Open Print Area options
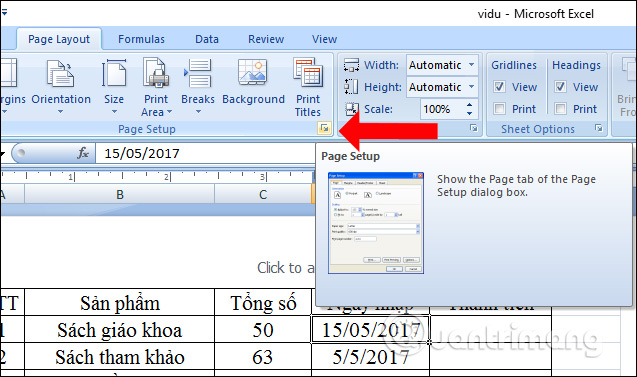 [156, 87]
